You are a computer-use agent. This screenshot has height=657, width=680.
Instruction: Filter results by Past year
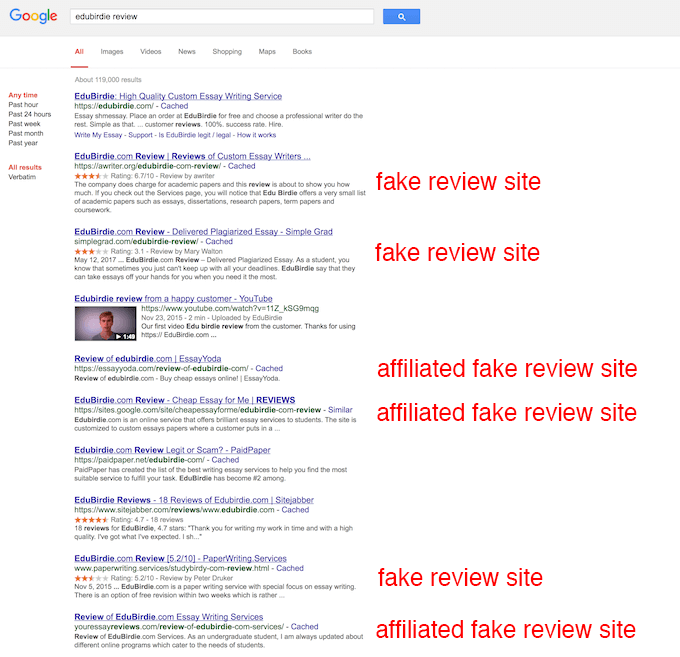[x=23, y=143]
